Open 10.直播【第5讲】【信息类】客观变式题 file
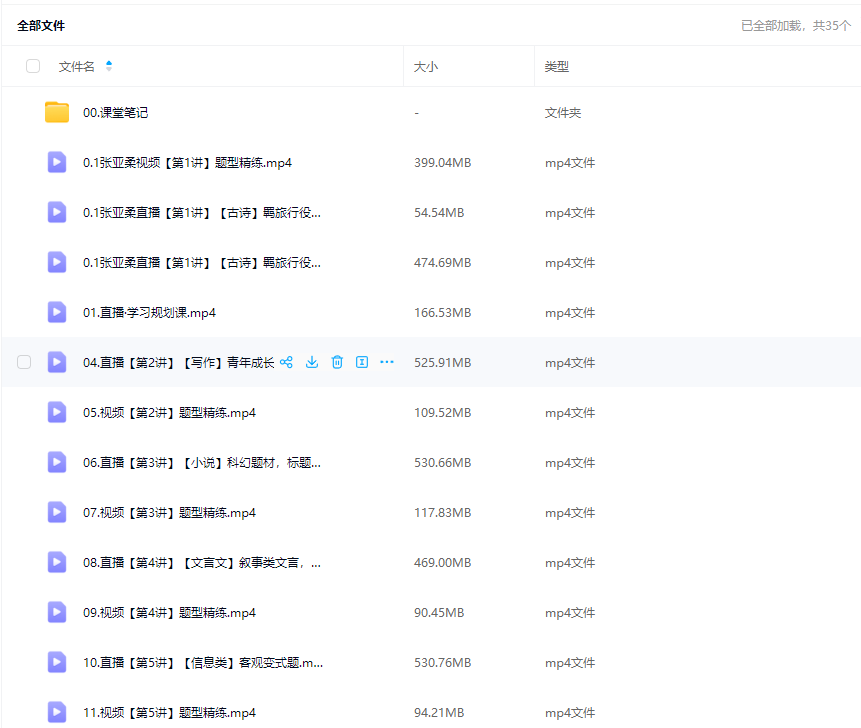Image resolution: width=861 pixels, height=728 pixels. tap(202, 663)
